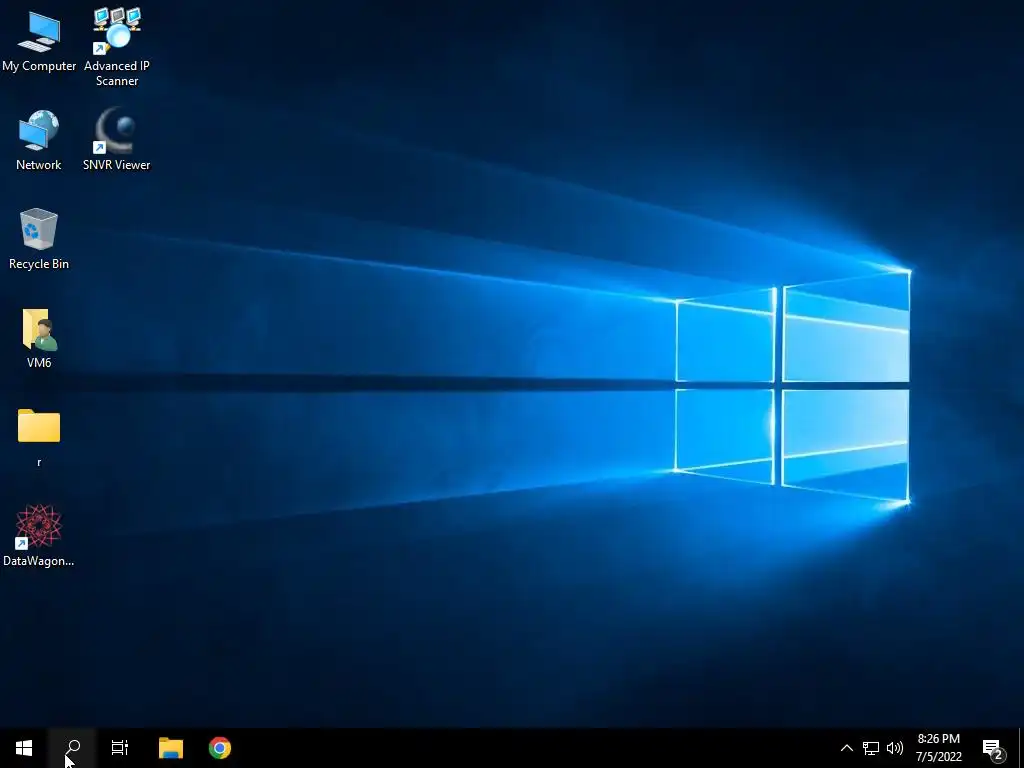Show hidden system tray icons
Image resolution: width=1024 pixels, height=768 pixels.
[846, 748]
